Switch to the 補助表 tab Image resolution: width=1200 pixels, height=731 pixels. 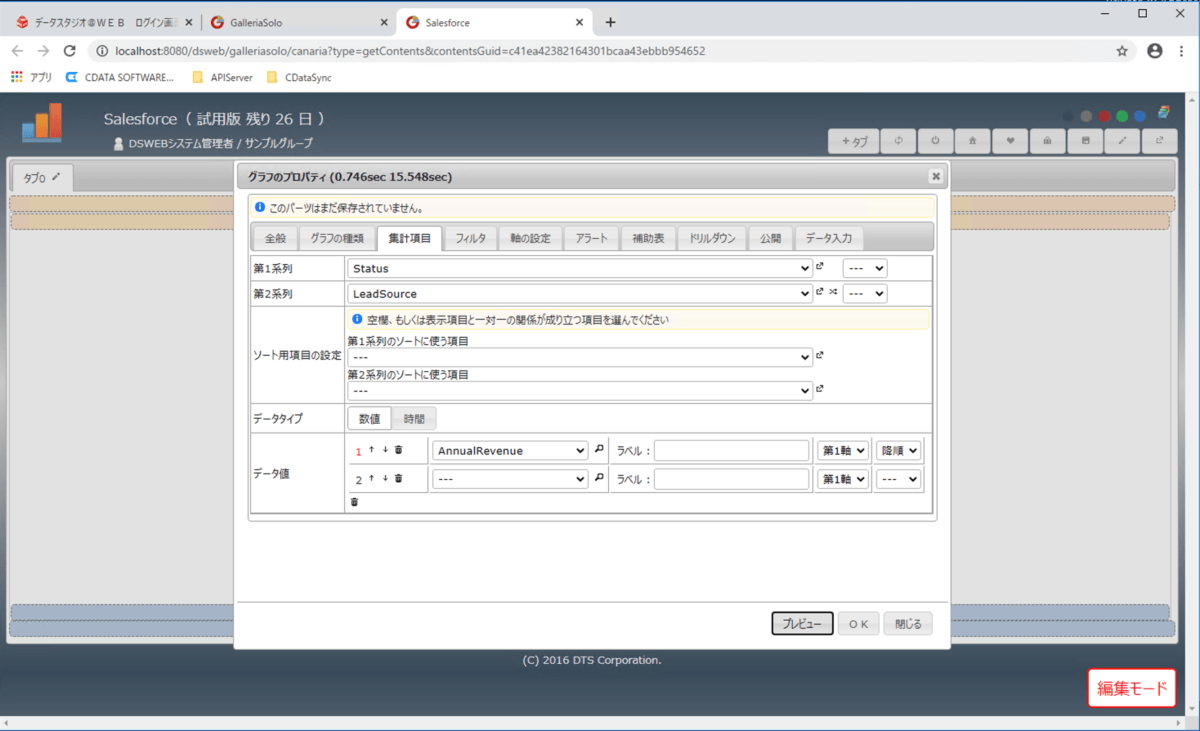(x=647, y=239)
